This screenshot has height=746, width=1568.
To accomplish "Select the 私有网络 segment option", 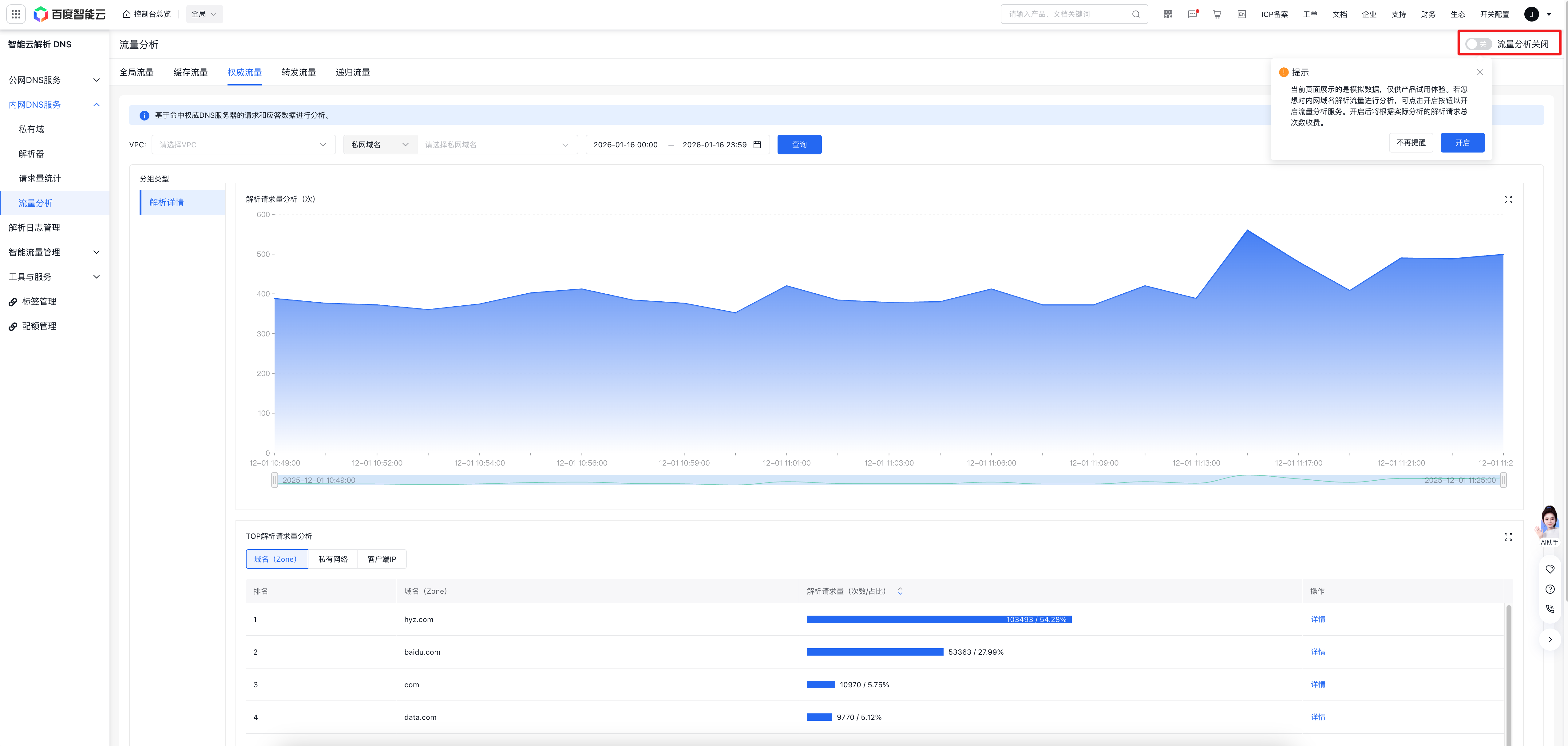I will click(333, 559).
